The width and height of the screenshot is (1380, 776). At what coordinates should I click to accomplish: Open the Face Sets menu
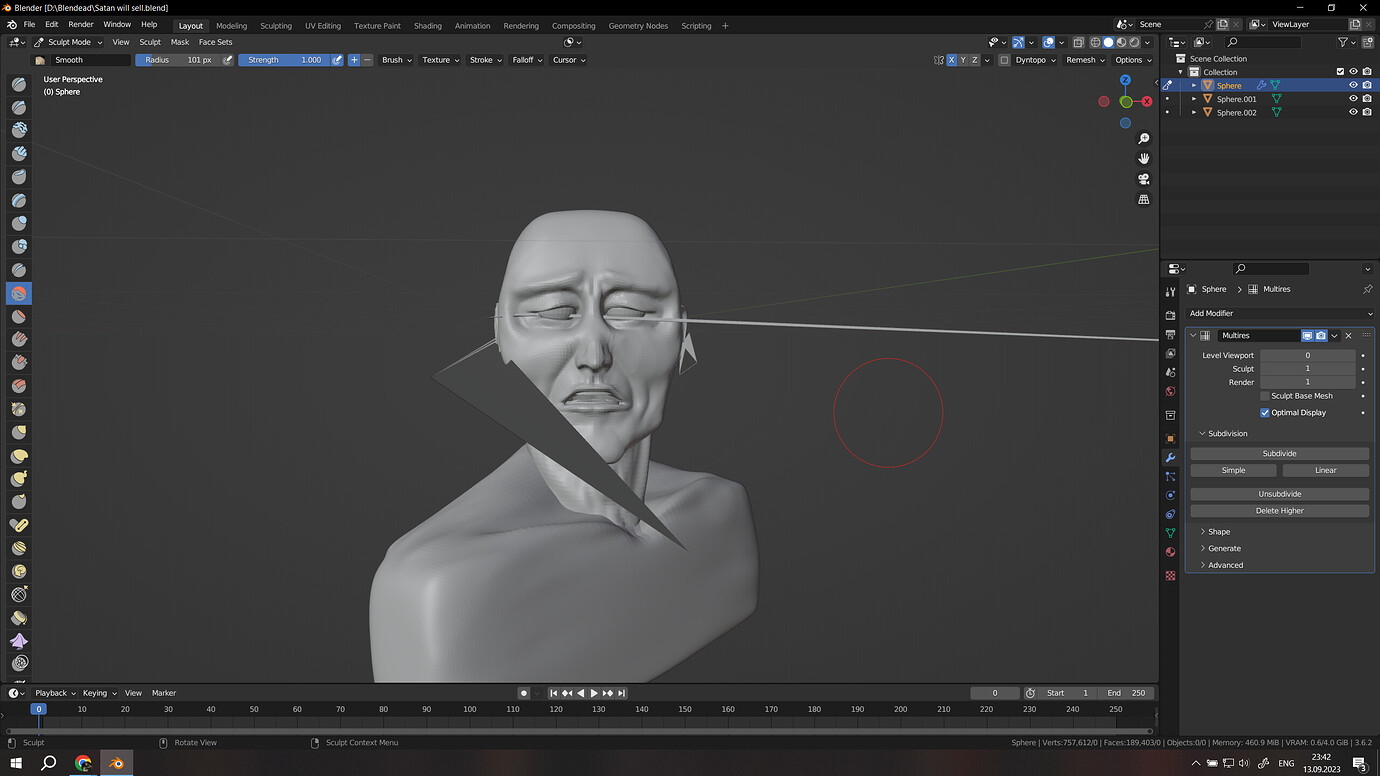click(x=215, y=42)
